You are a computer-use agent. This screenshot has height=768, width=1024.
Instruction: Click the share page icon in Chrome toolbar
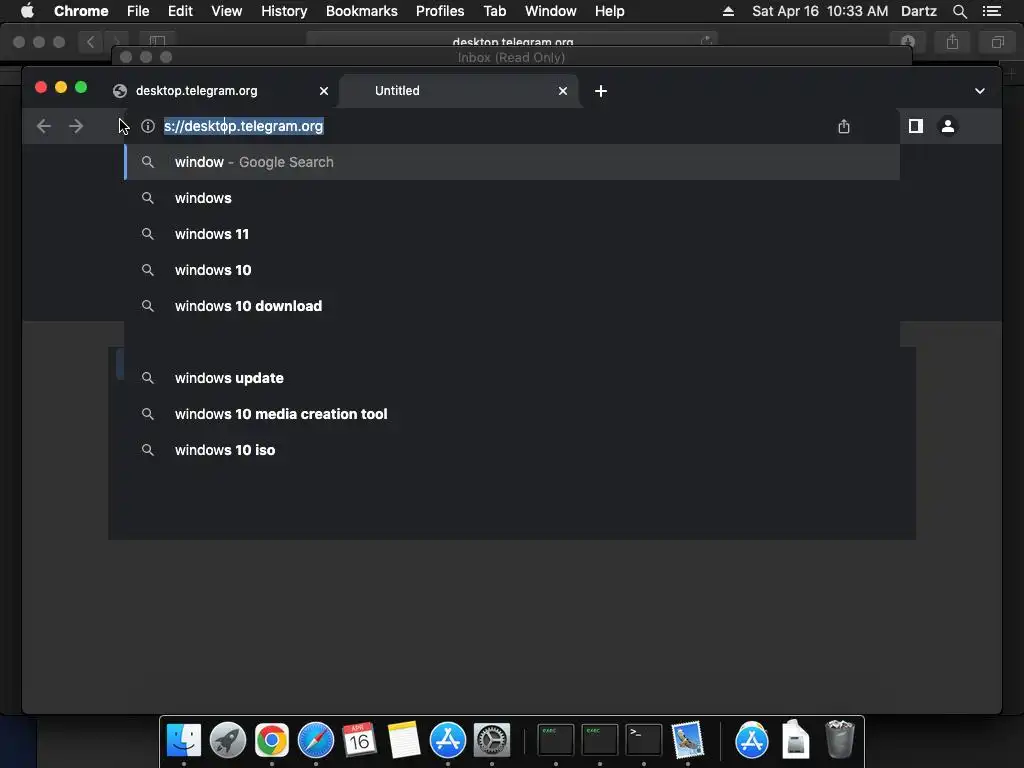(844, 126)
